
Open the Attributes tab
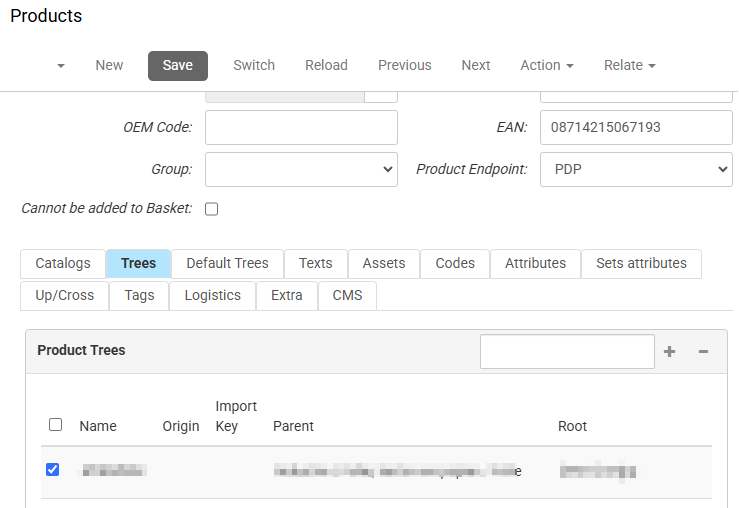tap(535, 263)
